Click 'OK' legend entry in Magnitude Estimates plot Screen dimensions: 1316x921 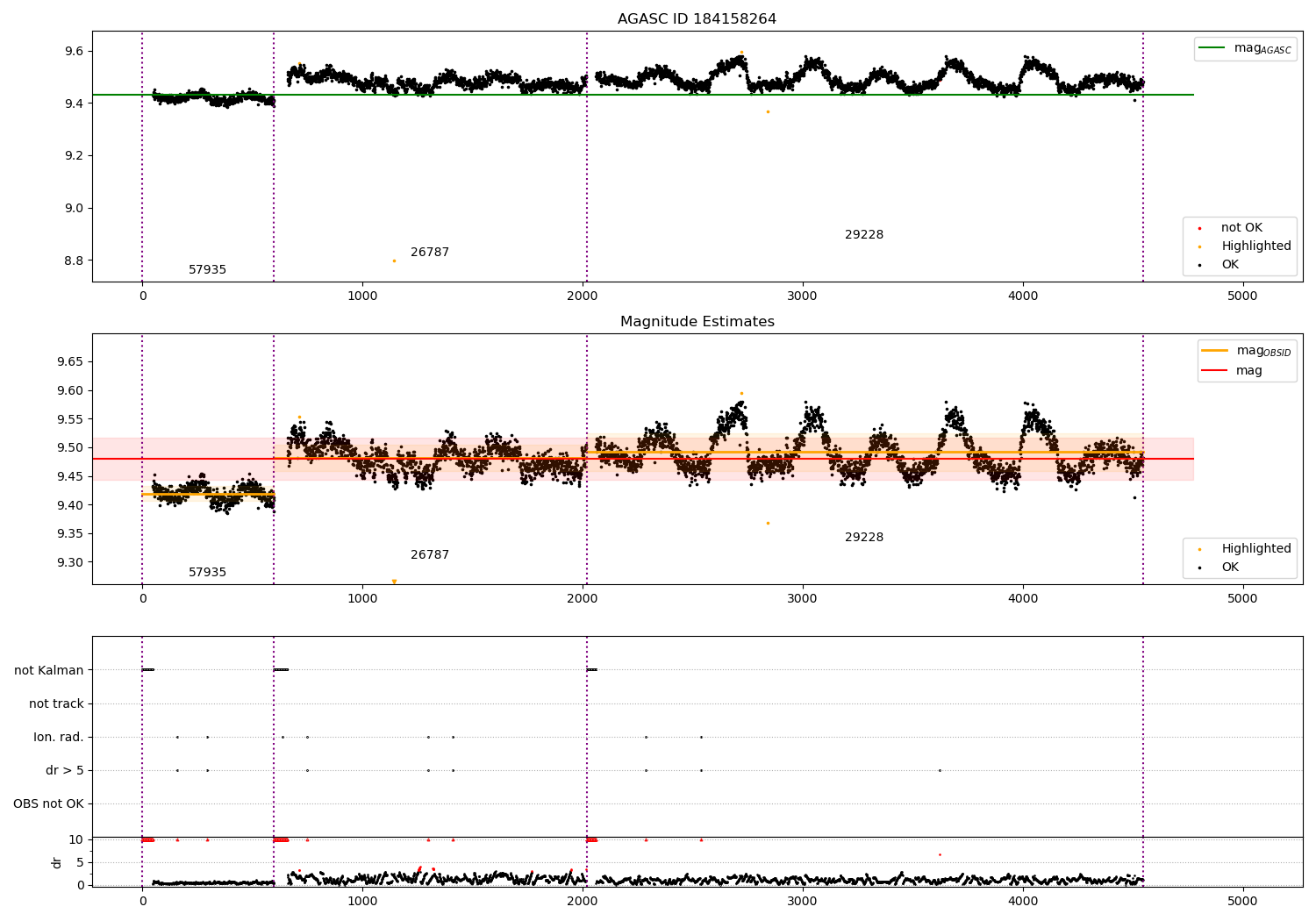[1230, 568]
